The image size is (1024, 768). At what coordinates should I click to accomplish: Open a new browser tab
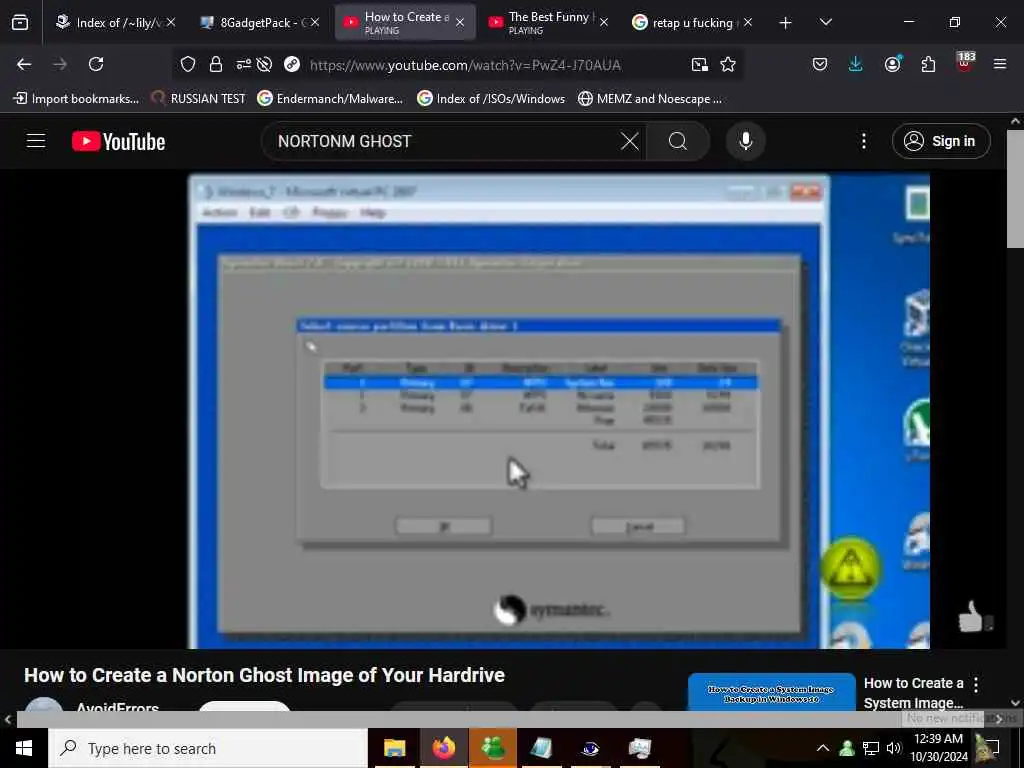click(786, 23)
